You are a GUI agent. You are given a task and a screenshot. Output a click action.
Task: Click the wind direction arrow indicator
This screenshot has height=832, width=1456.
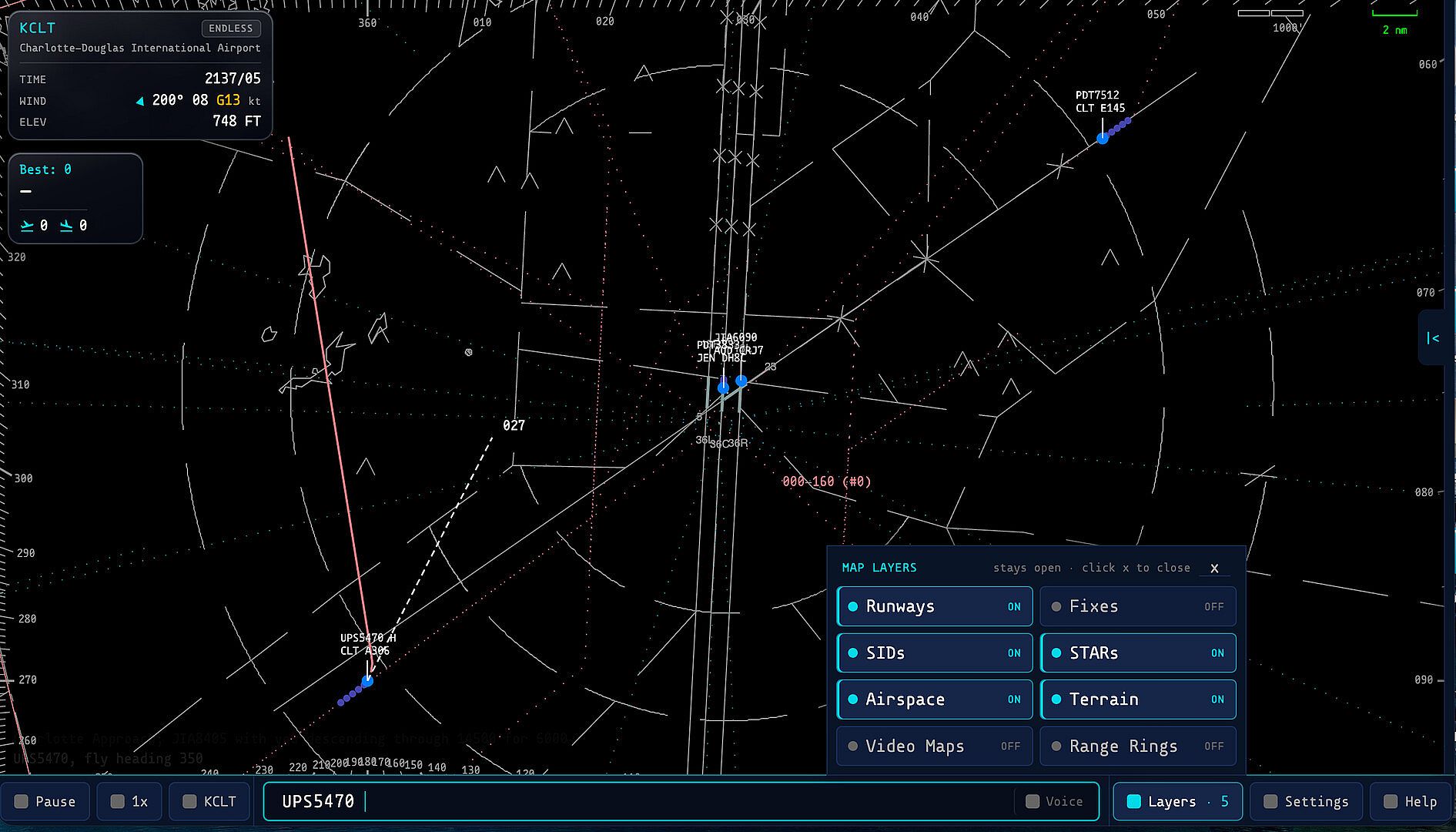pos(139,101)
